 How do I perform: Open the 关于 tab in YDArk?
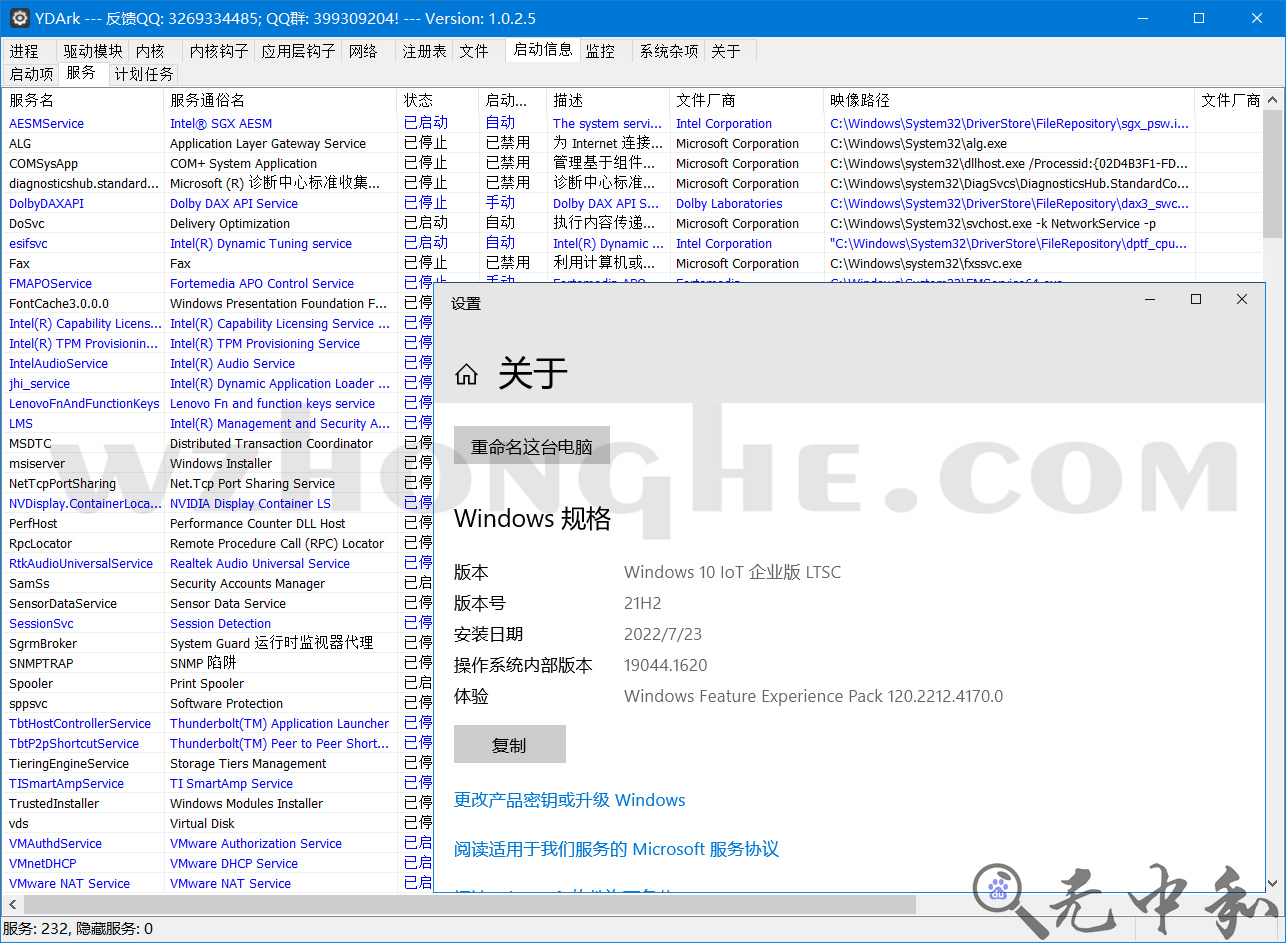click(x=726, y=51)
